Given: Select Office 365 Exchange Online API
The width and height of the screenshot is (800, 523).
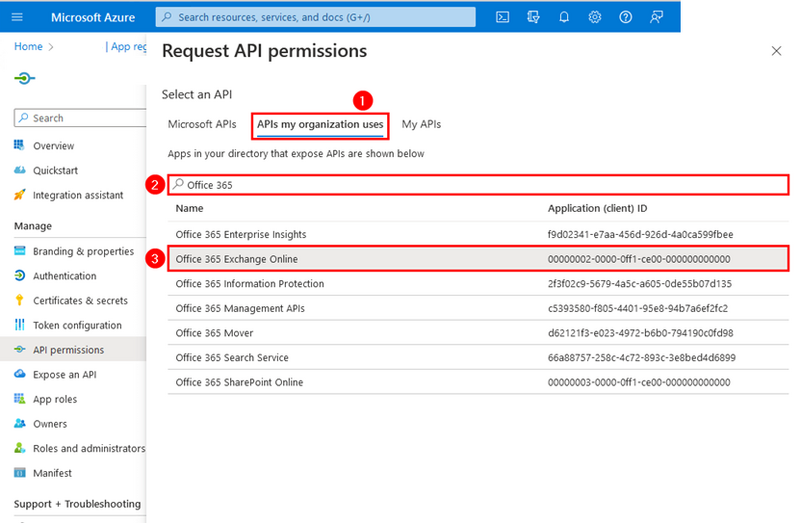Looking at the screenshot, I should [478, 259].
